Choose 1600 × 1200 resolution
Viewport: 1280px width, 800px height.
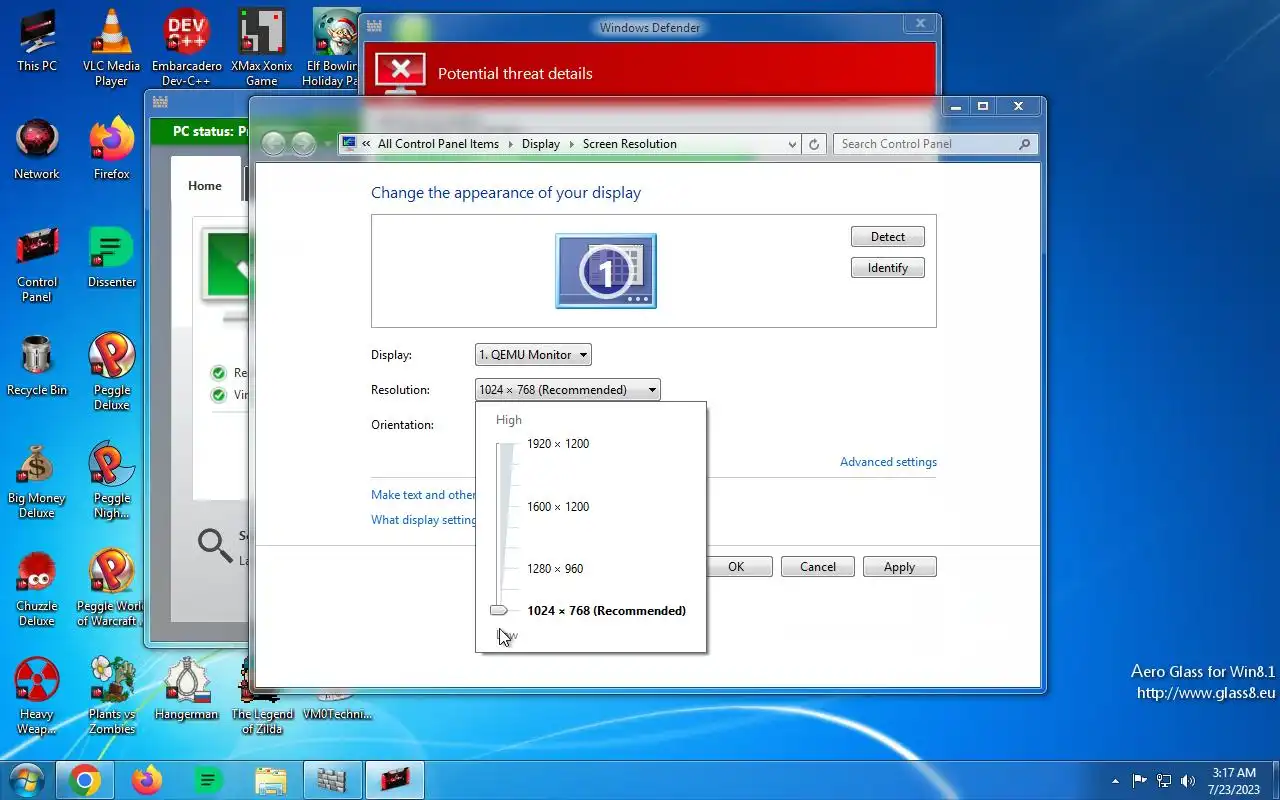(x=558, y=507)
